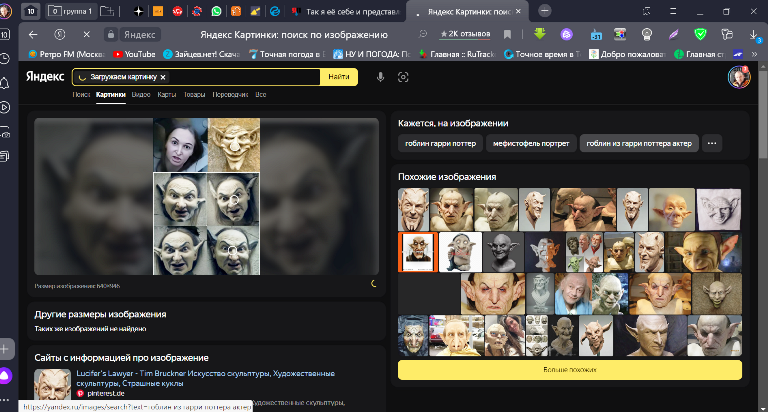Click 'гоблин из гарри поттера актер' chip
This screenshot has height=412, width=768.
coord(639,144)
